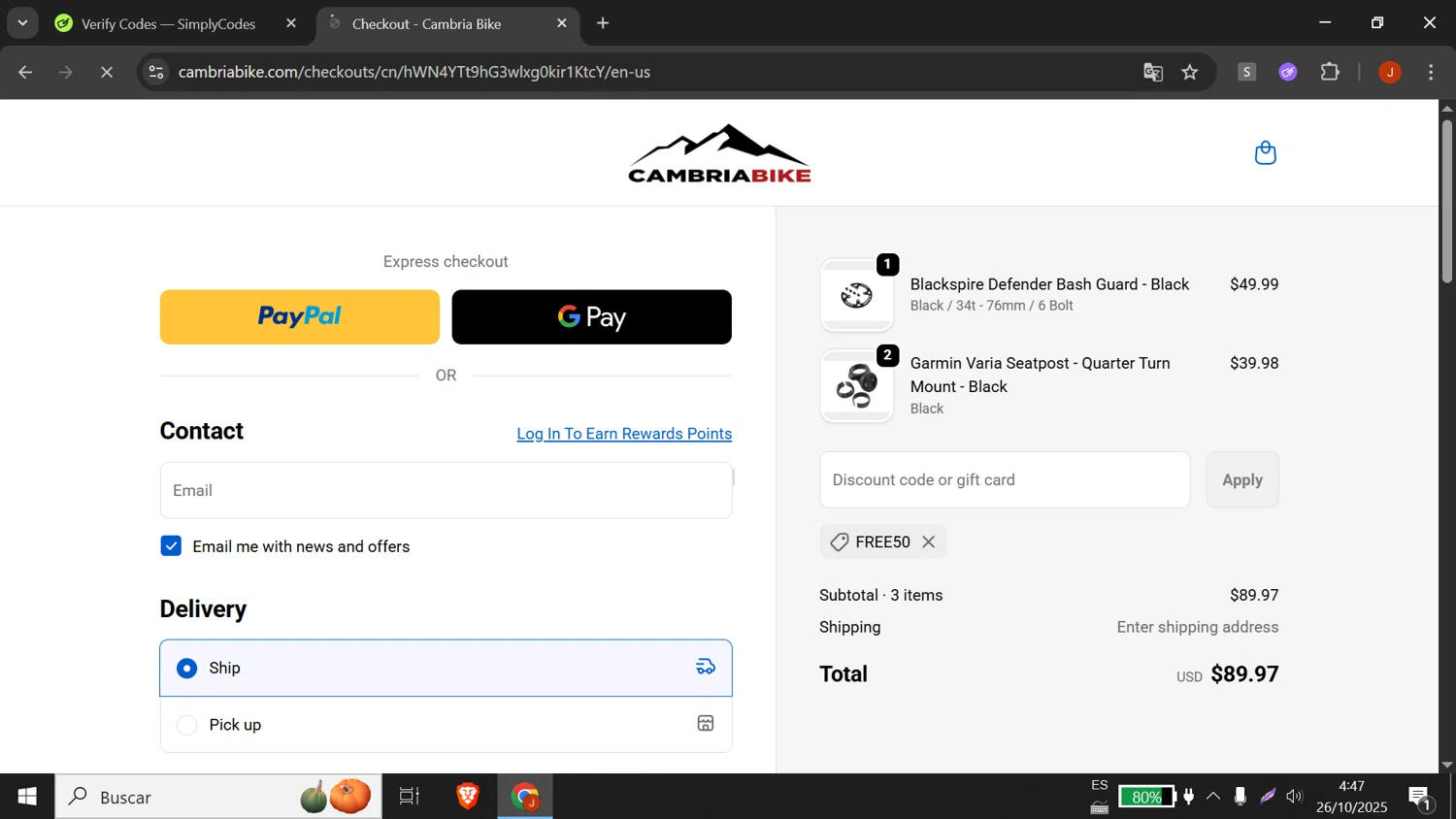The image size is (1456, 819).
Task: Click the FREE50 discount tag
Action: pos(882,542)
